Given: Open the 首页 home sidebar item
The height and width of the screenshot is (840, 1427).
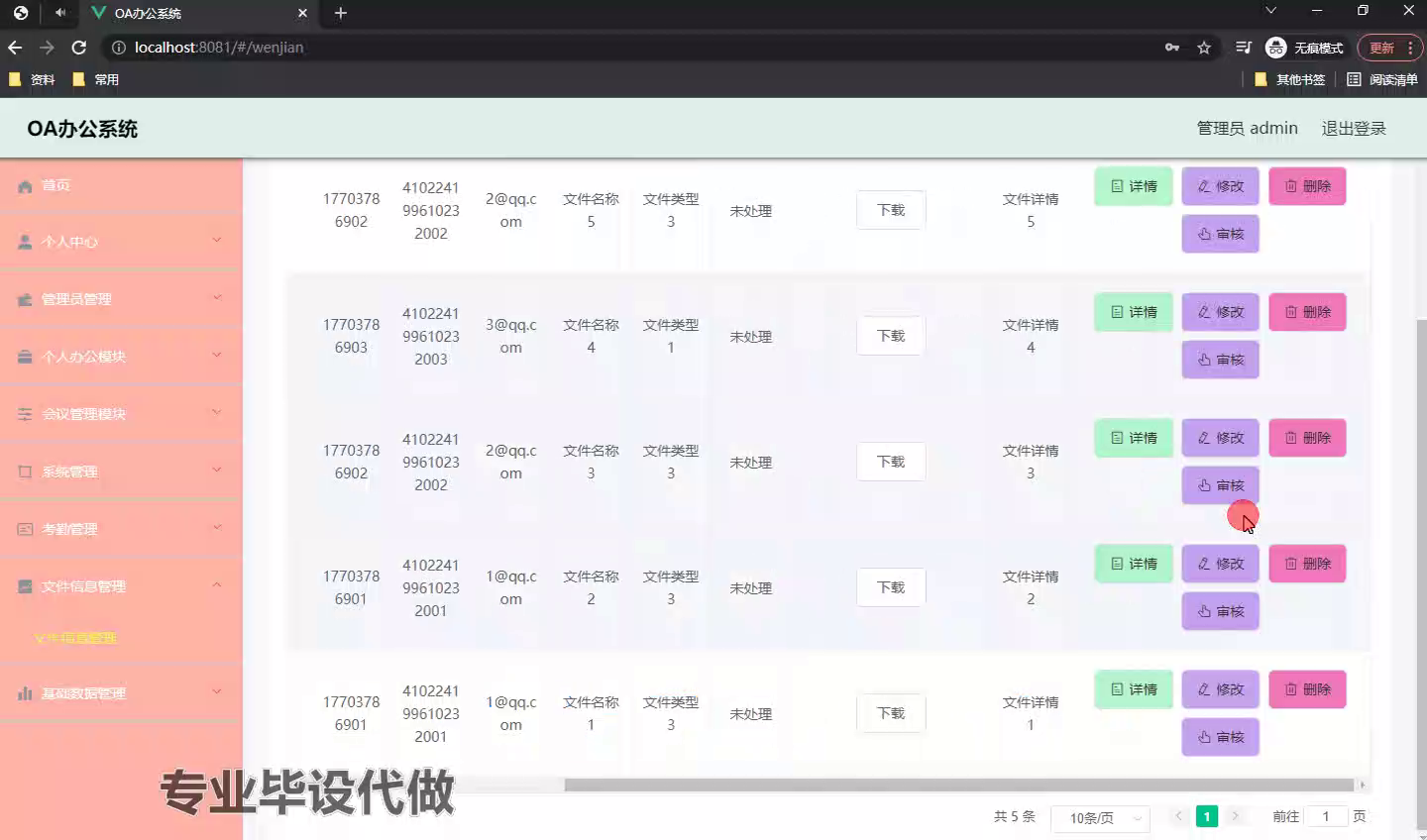Looking at the screenshot, I should pos(121,185).
